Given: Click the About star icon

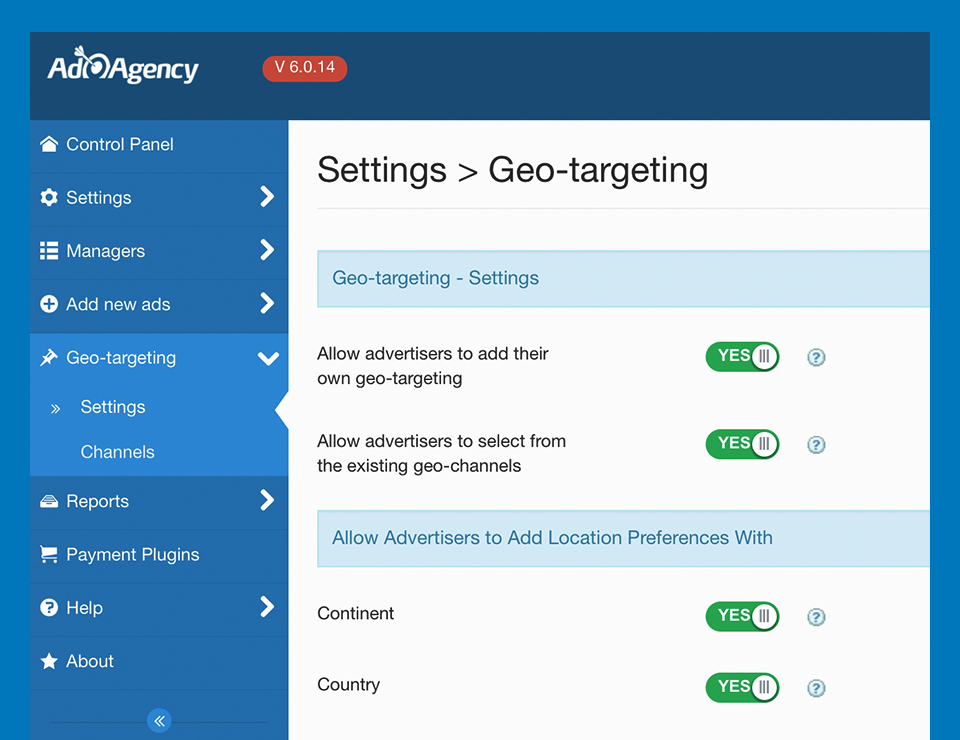Looking at the screenshot, I should coord(49,661).
